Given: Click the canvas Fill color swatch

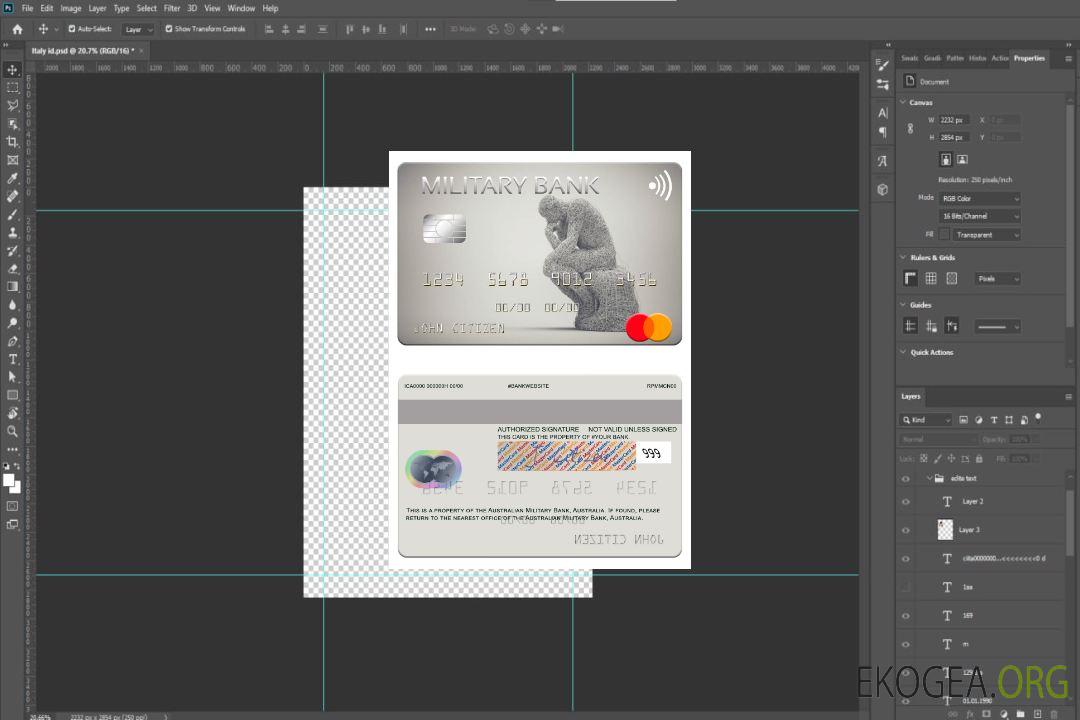Looking at the screenshot, I should [944, 234].
